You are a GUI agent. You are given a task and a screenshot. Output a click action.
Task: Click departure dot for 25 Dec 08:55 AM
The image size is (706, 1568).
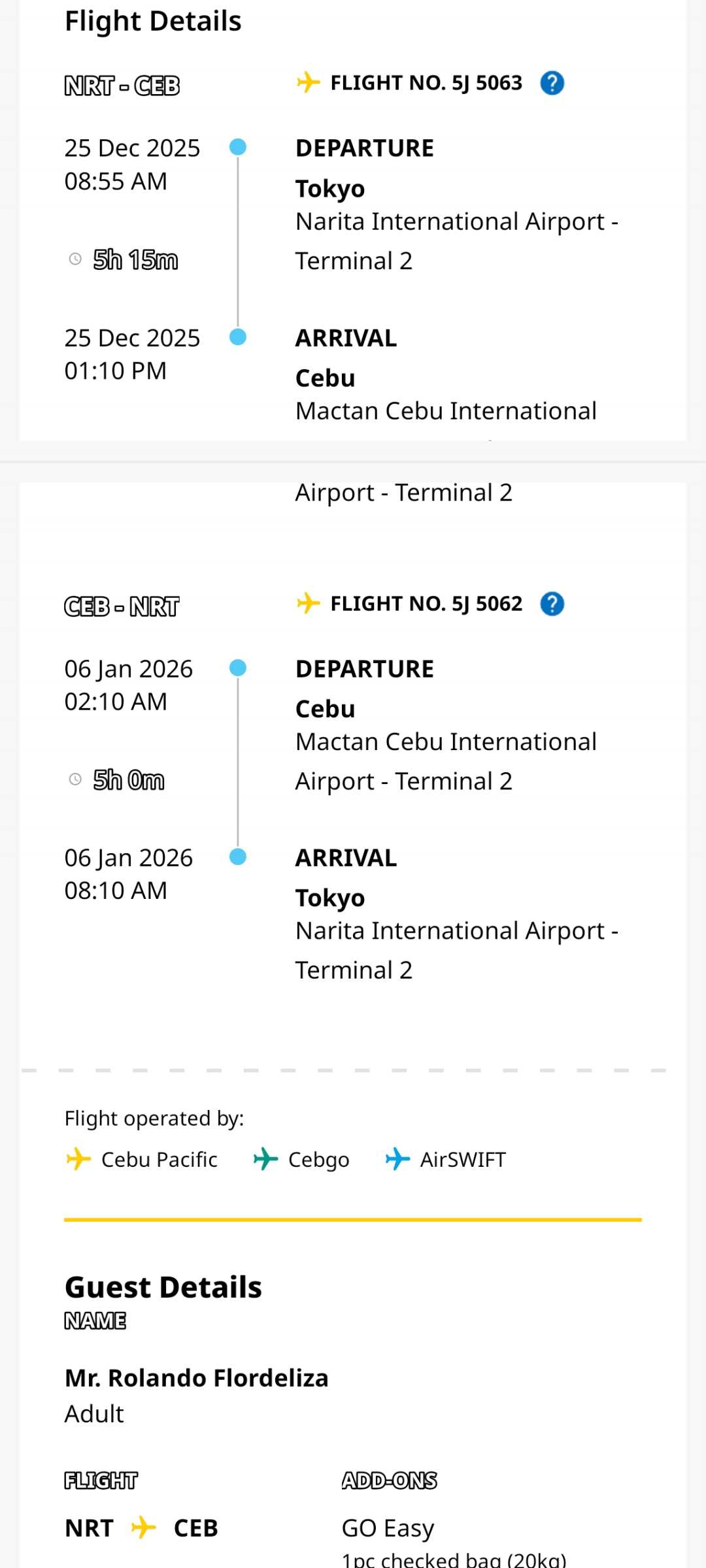point(238,147)
